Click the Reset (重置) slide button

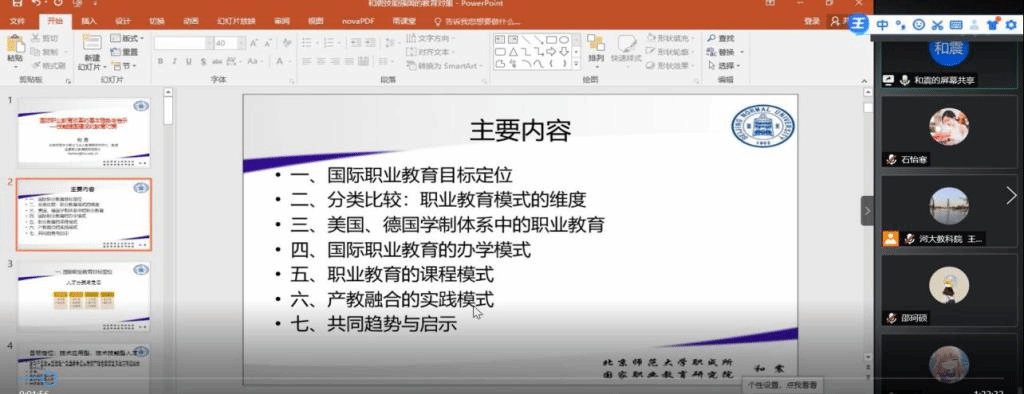click(x=125, y=52)
